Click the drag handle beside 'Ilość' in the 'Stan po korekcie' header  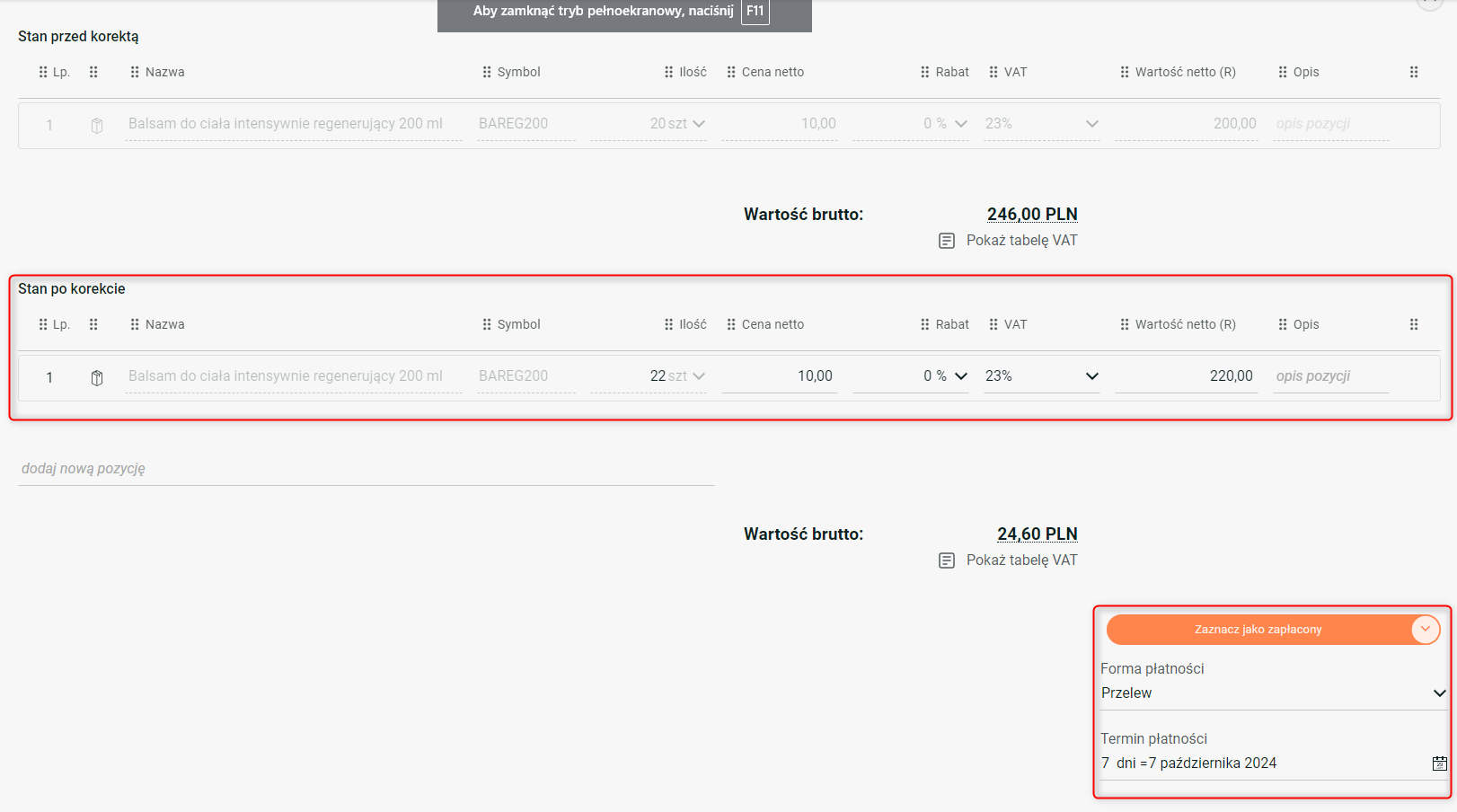coord(668,324)
